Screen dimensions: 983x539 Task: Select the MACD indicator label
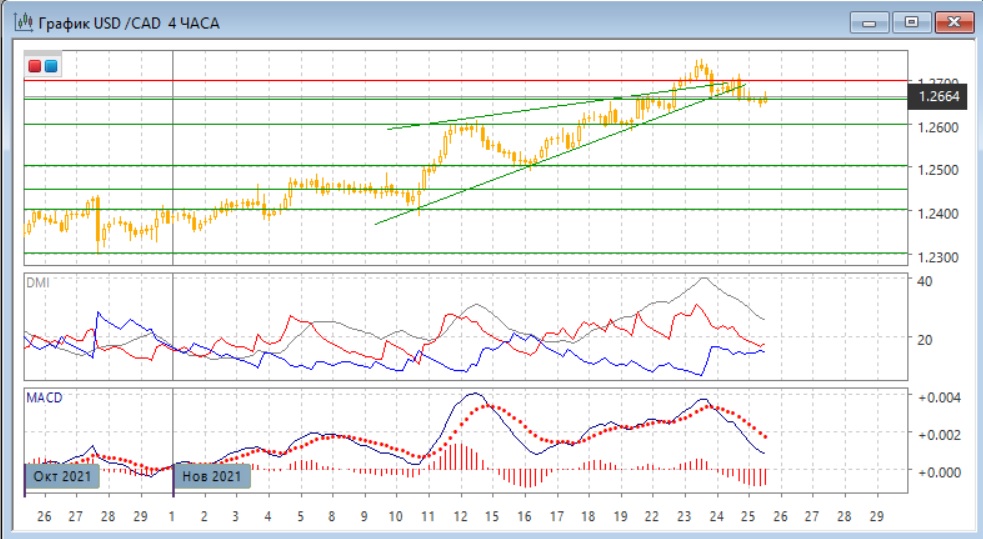click(44, 398)
